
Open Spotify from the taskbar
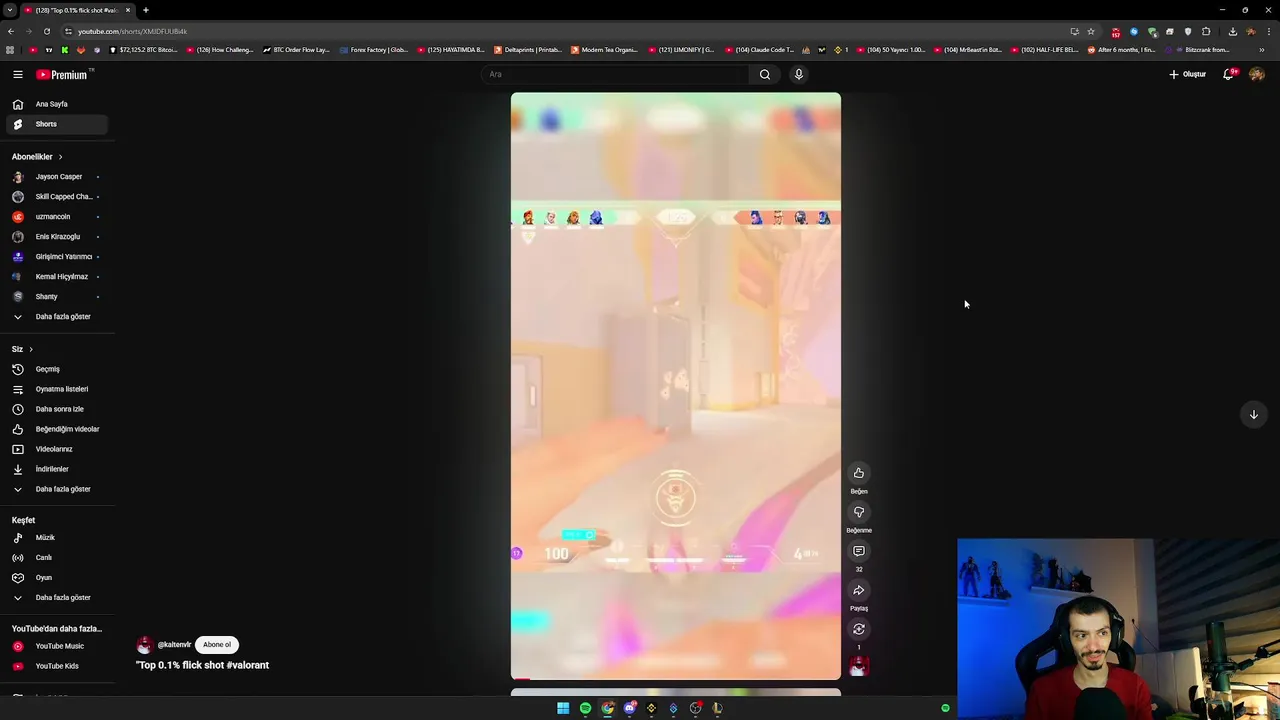click(585, 708)
